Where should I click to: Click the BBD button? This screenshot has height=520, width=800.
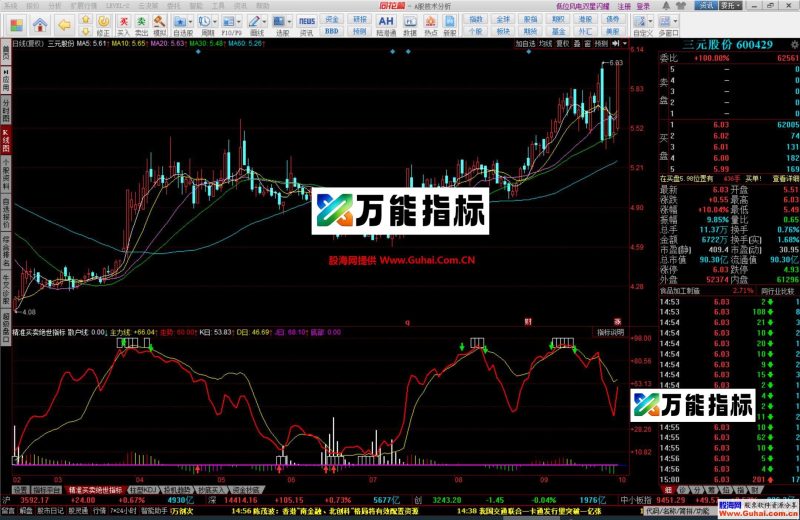[x=332, y=31]
